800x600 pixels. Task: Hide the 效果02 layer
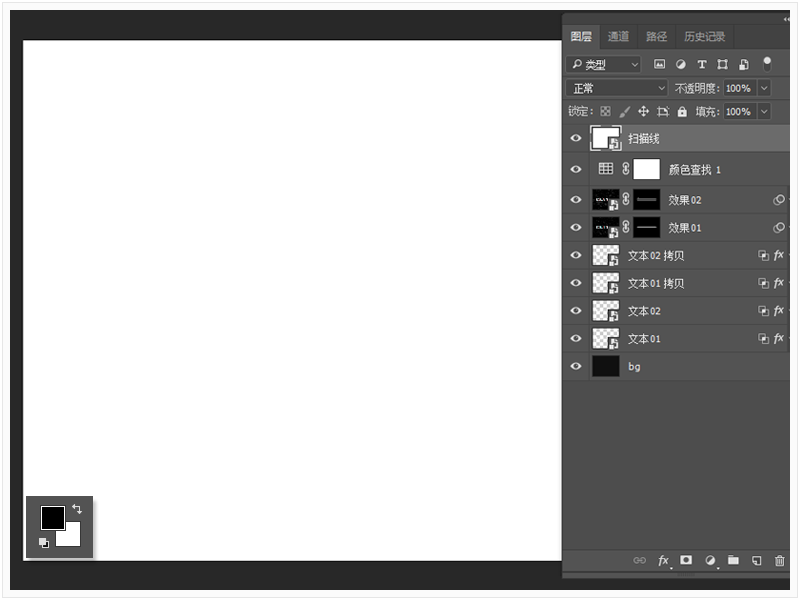[x=576, y=199]
